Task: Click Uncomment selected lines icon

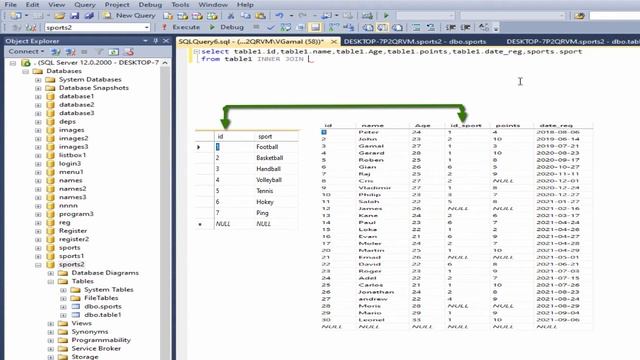Action: (431, 27)
